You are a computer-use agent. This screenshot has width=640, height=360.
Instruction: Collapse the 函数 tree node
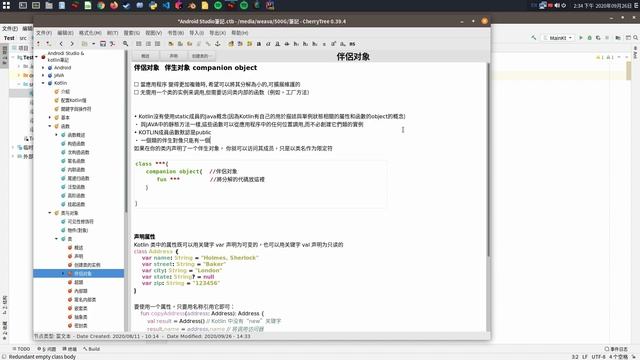point(50,126)
